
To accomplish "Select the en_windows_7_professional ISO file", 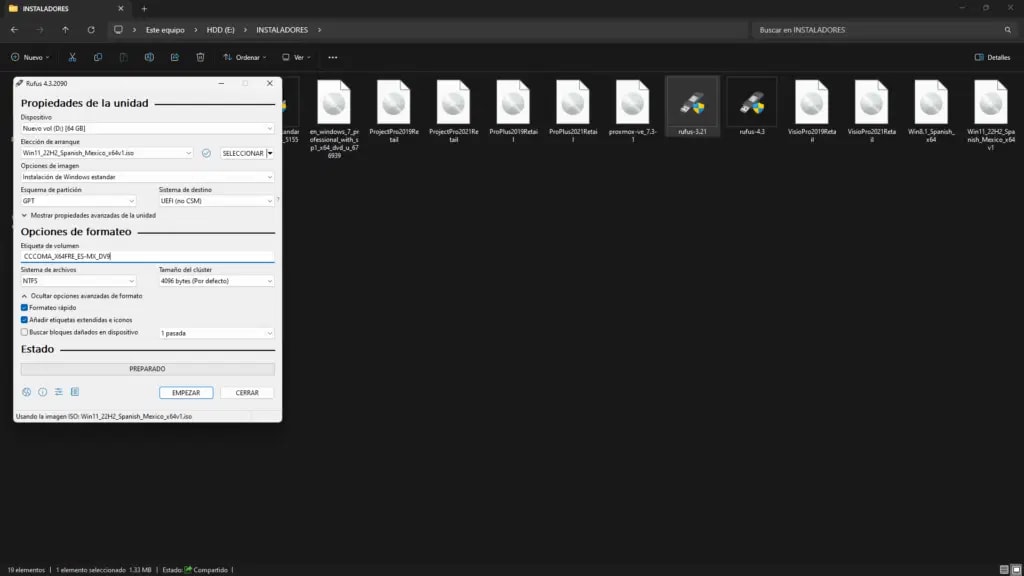I will 334,119.
